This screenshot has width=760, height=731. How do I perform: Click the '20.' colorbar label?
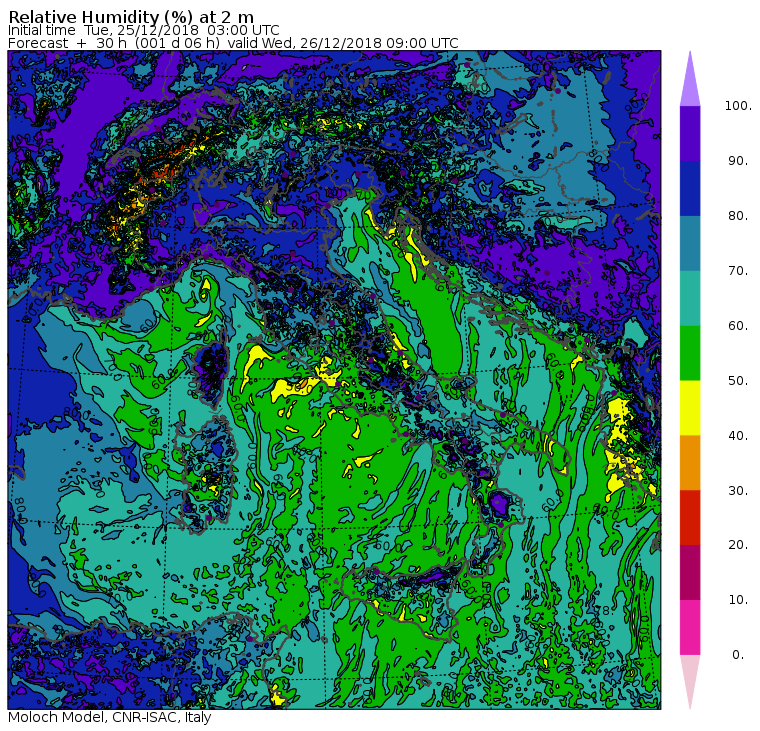738,545
